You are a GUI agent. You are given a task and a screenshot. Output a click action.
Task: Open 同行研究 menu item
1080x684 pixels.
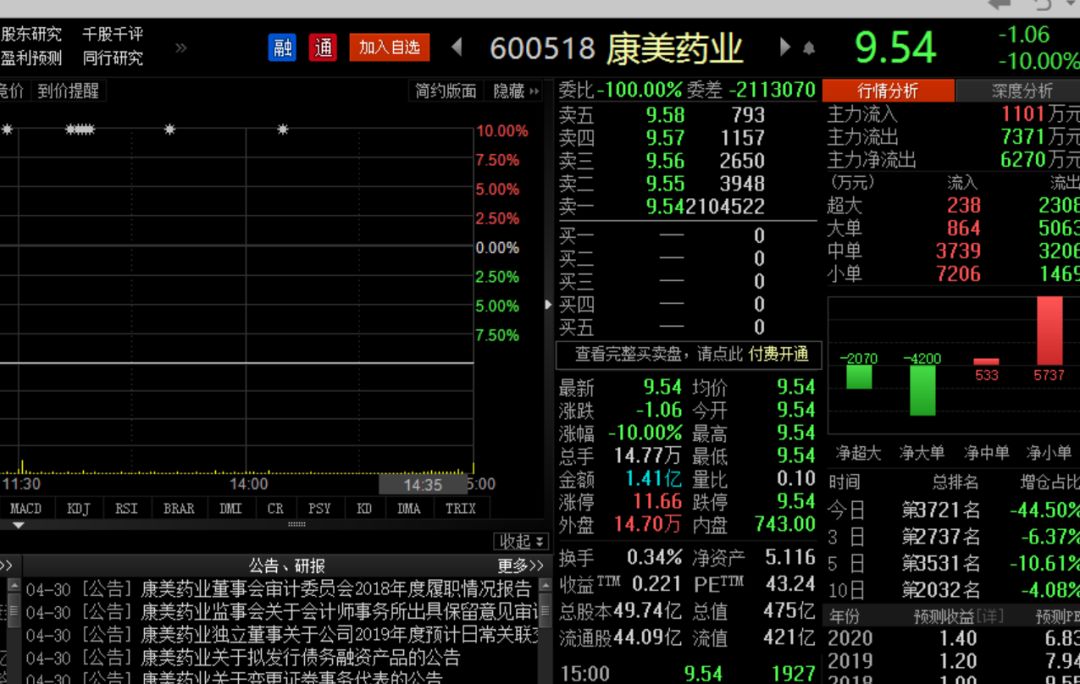[x=113, y=59]
